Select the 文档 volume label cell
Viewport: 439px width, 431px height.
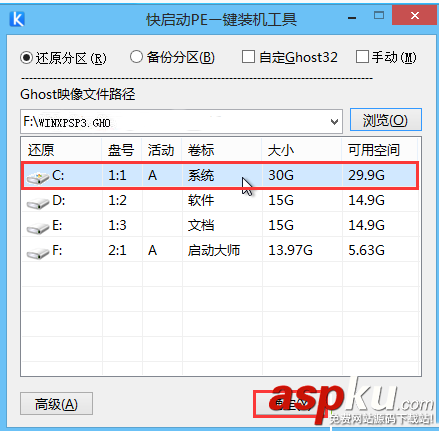click(x=201, y=226)
